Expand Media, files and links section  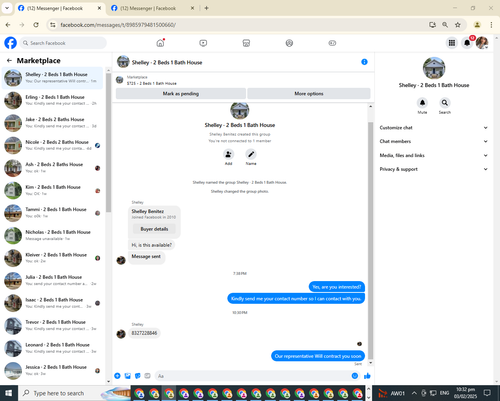click(433, 155)
